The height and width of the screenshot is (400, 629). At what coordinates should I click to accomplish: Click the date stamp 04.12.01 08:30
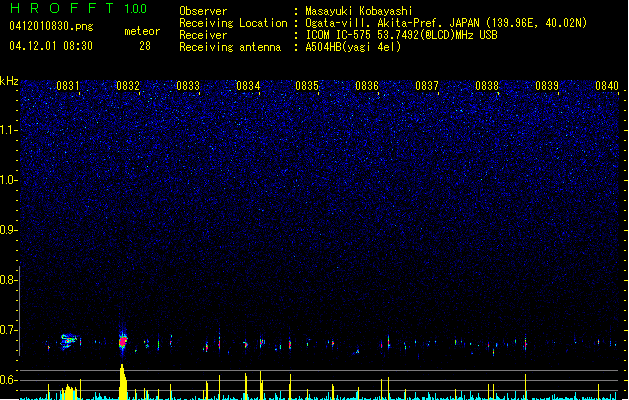click(x=51, y=46)
